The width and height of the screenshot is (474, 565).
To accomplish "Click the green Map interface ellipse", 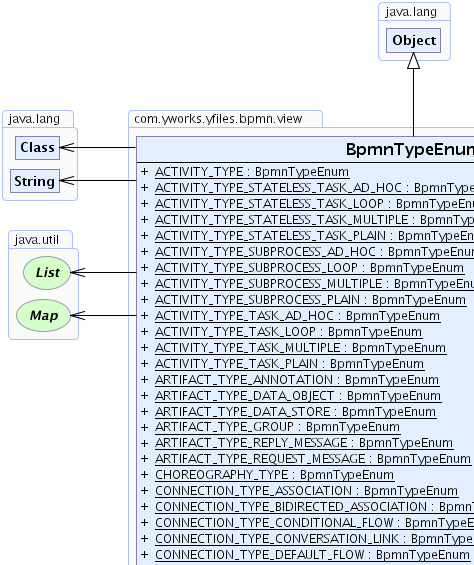I will point(44,316).
